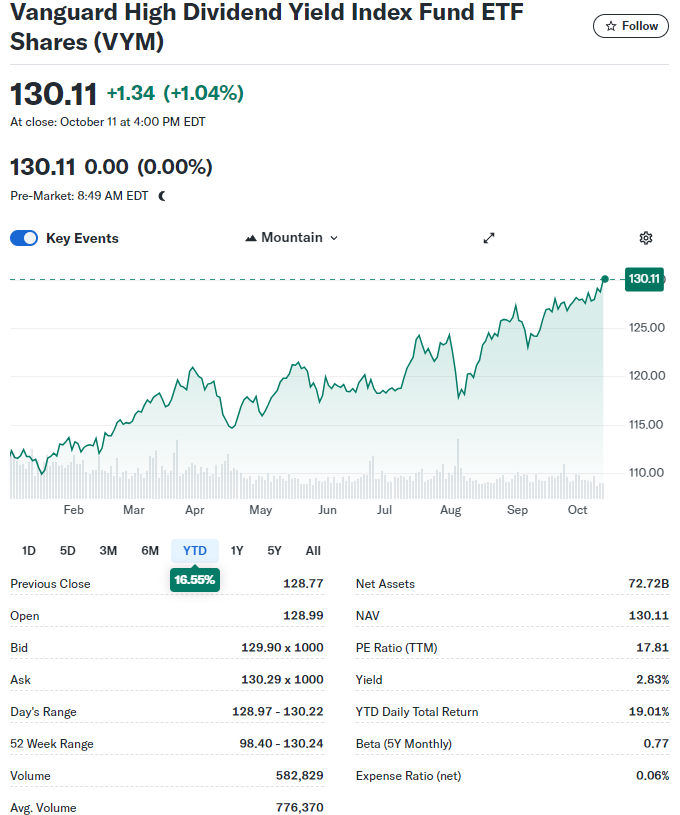Click the Oct x-axis label
The image size is (680, 815).
tap(577, 510)
